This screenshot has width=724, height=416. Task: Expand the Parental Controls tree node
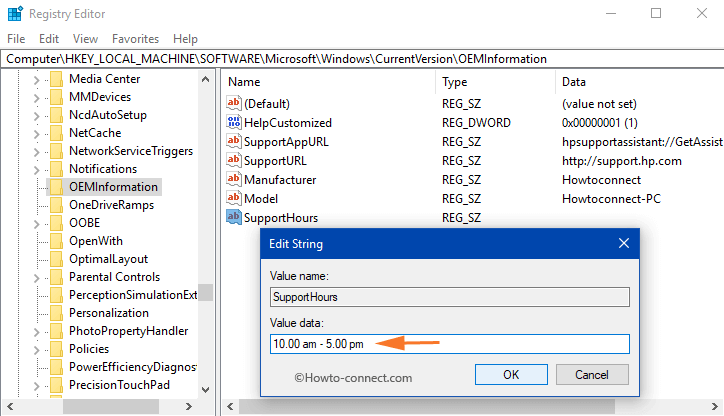(x=36, y=278)
